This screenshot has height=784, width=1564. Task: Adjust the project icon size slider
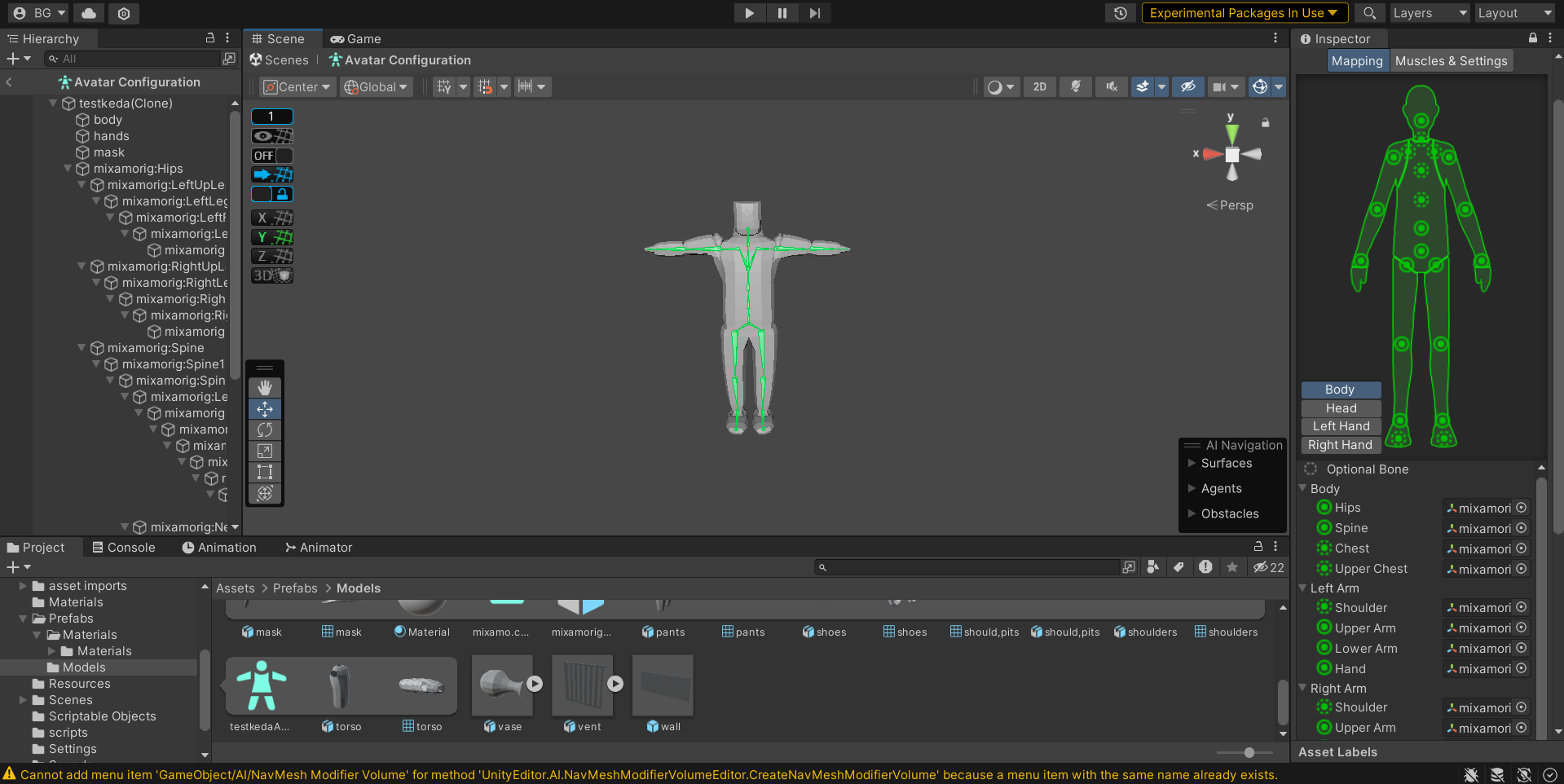pyautogui.click(x=1249, y=753)
